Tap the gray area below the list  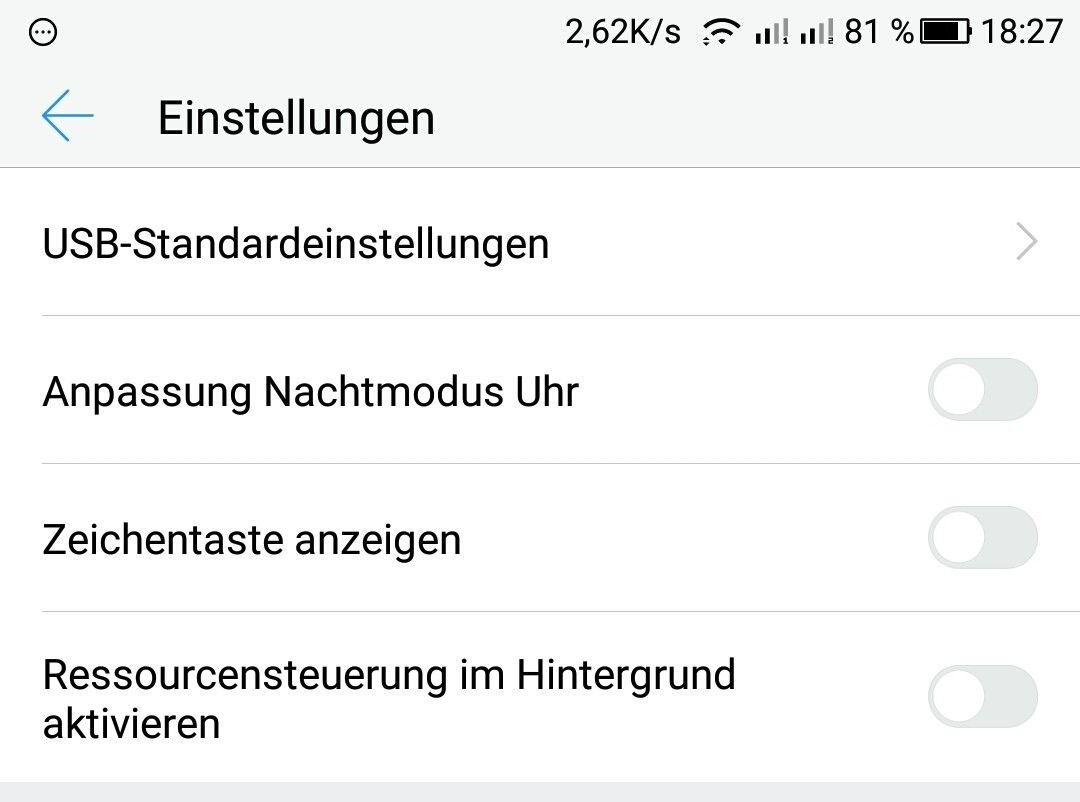point(540,792)
